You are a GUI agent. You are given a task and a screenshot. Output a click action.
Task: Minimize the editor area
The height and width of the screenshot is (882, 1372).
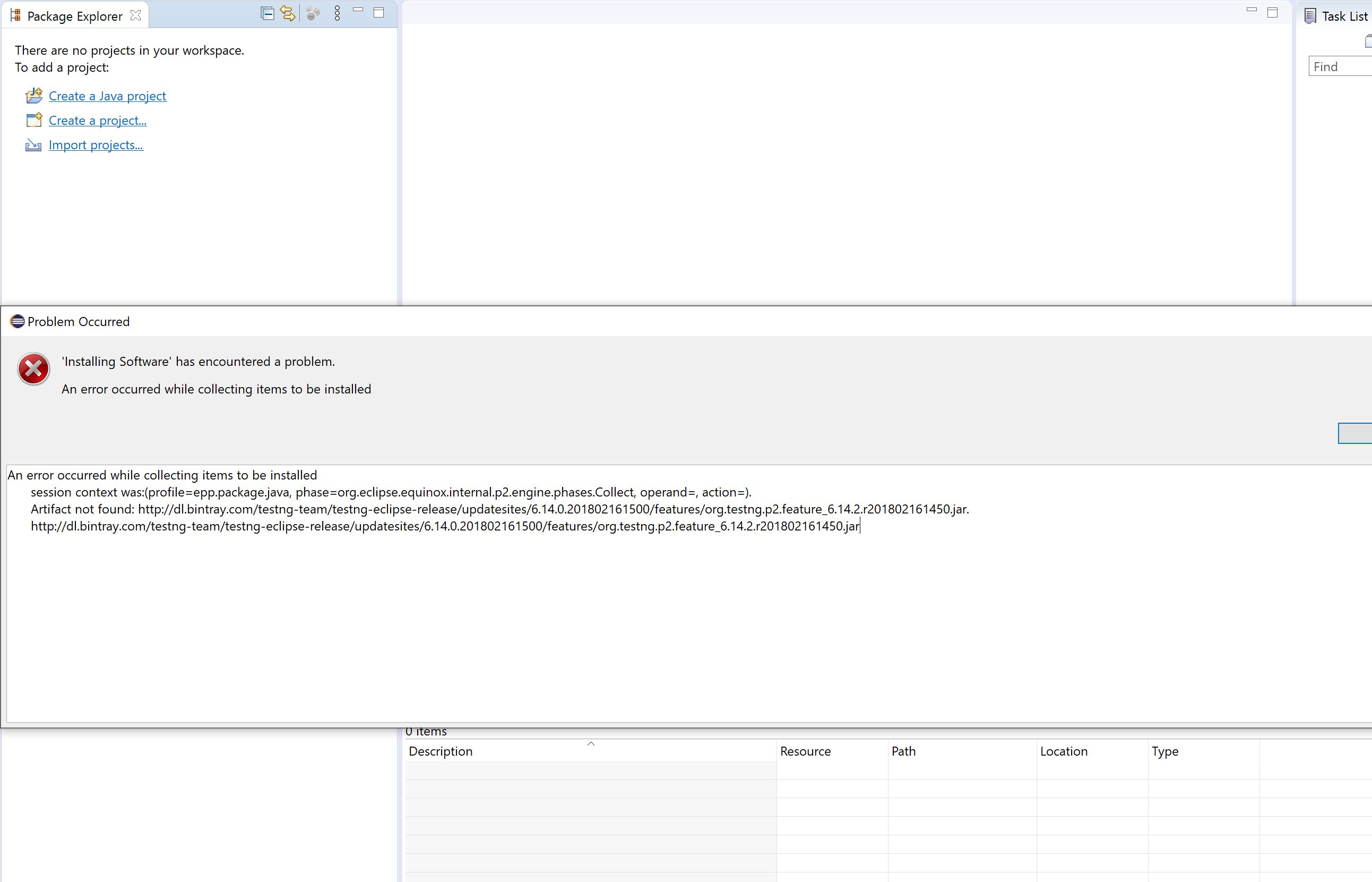click(x=1252, y=10)
